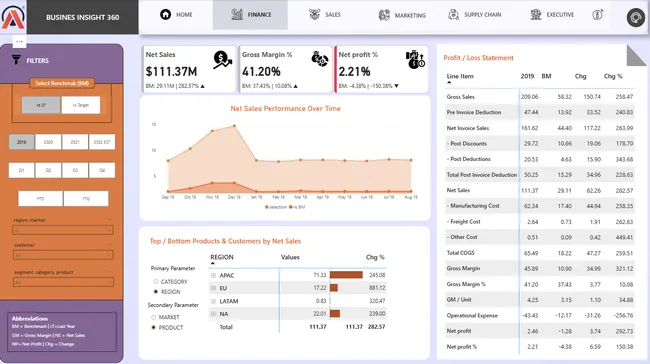Click the folded page corner icon

[x=636, y=56]
